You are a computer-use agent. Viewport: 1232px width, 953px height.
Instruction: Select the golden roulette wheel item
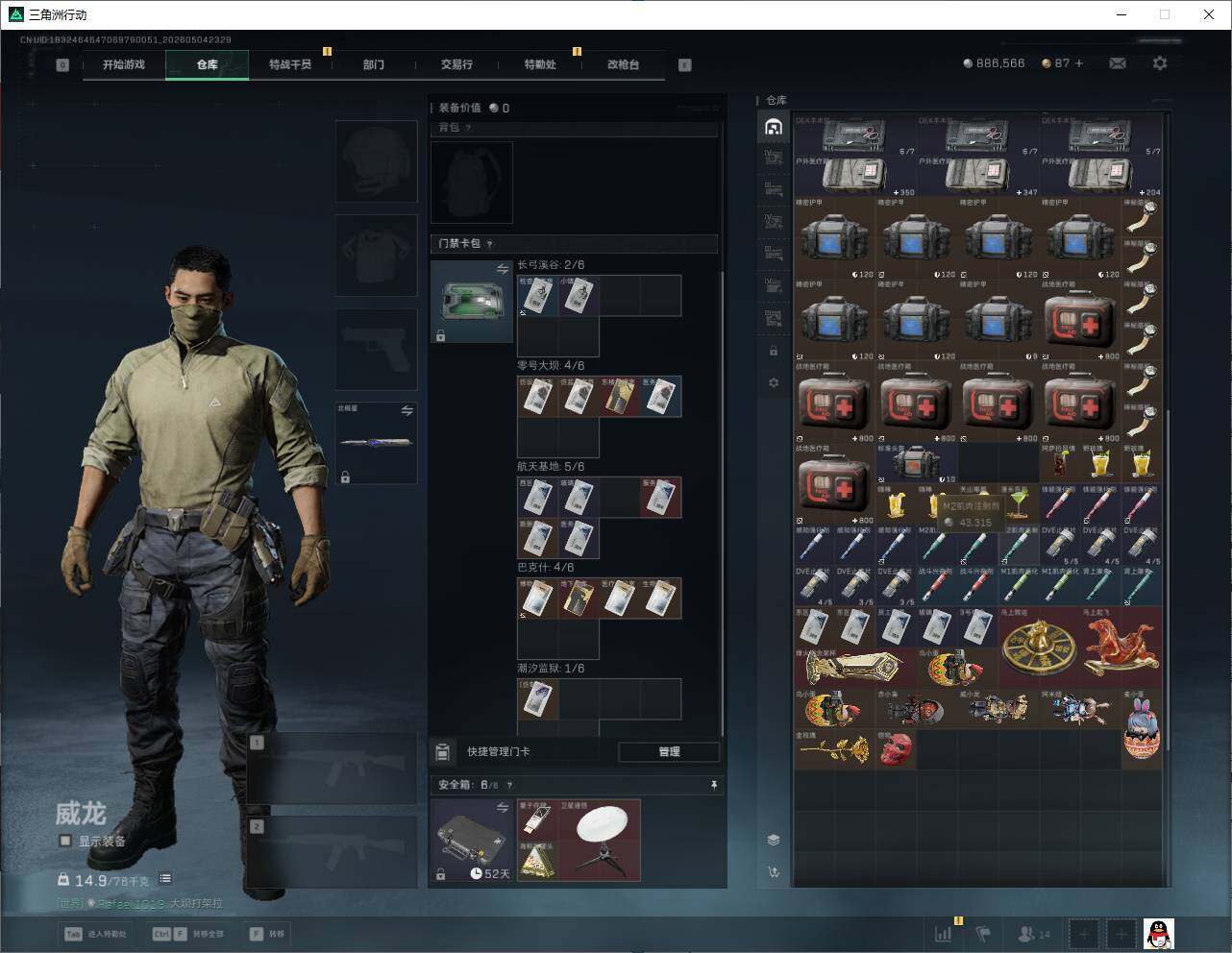1040,647
